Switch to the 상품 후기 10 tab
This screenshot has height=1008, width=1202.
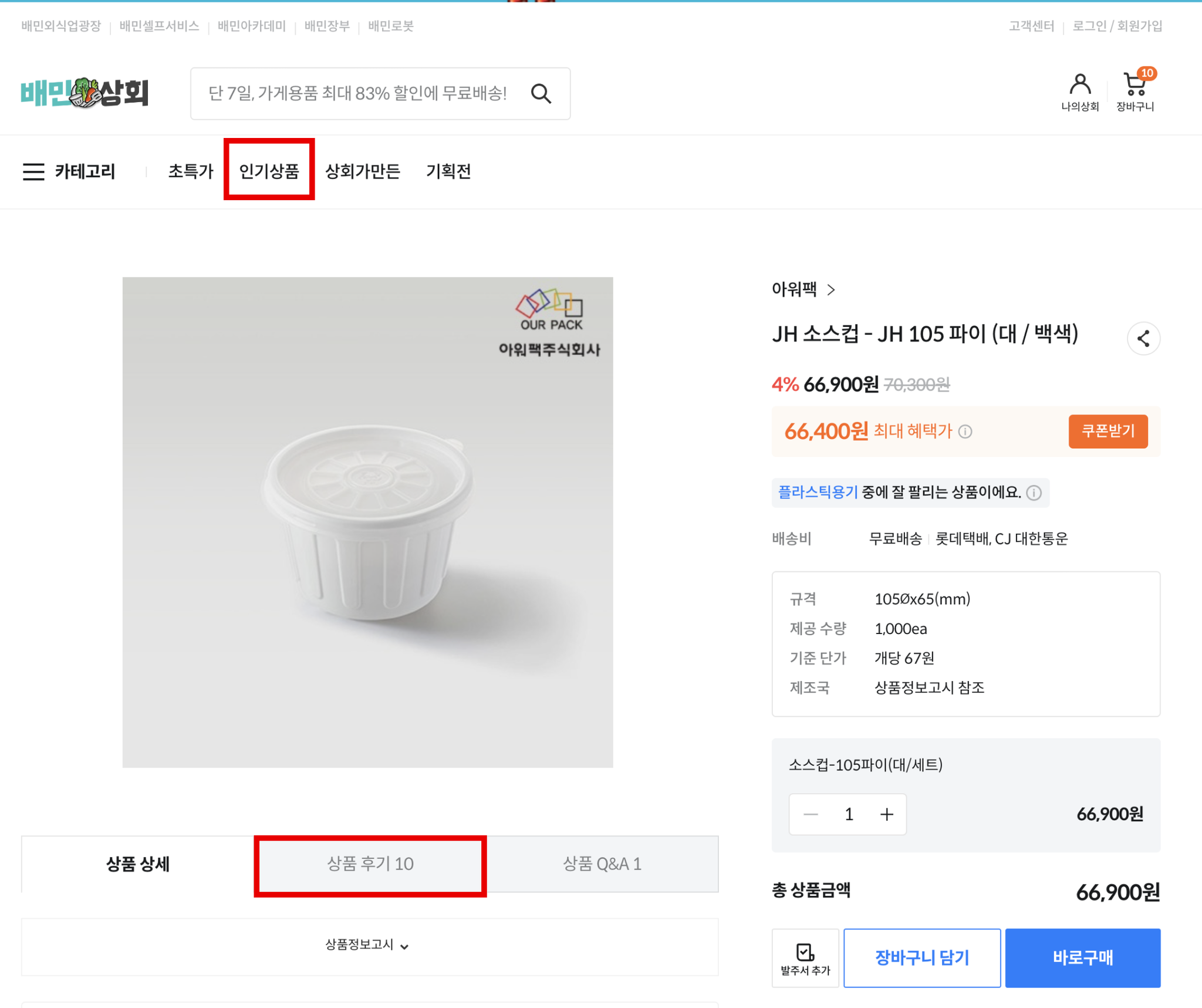coord(370,864)
